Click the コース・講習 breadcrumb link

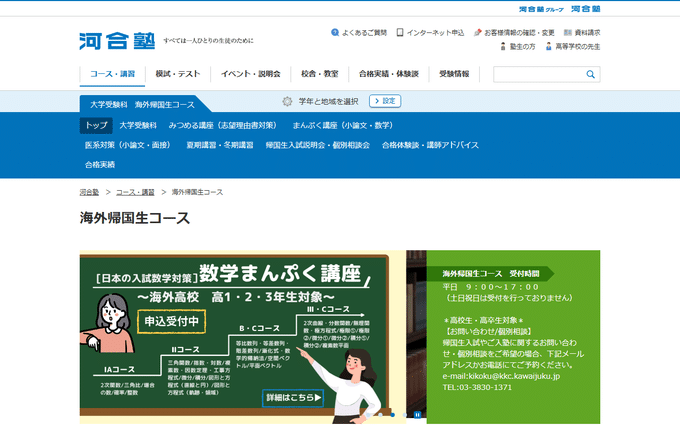tap(135, 192)
